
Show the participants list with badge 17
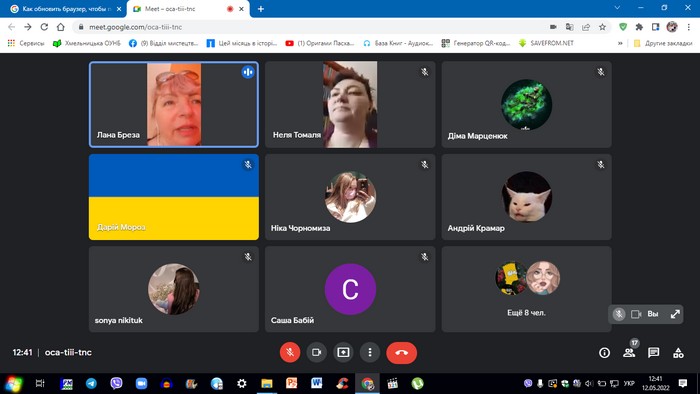[629, 353]
